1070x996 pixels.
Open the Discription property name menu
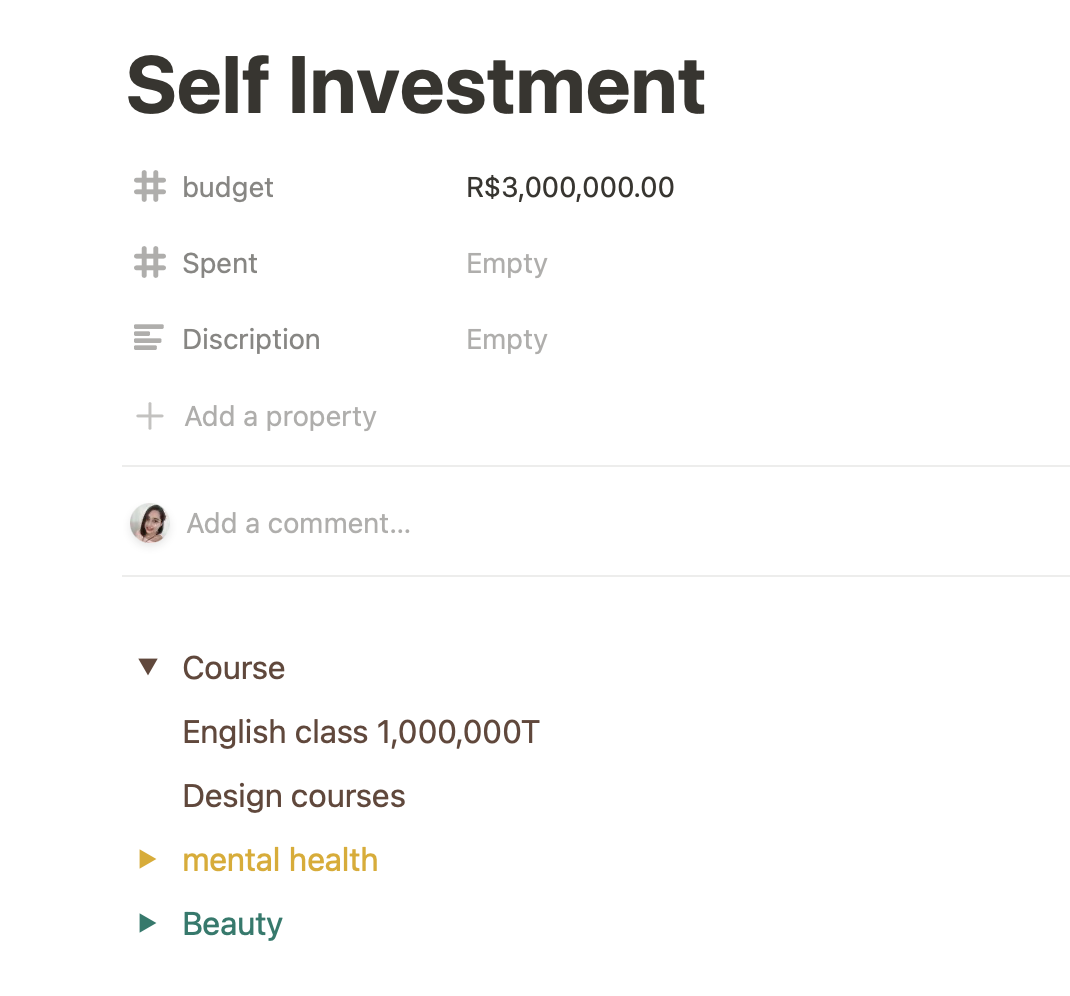tap(251, 339)
